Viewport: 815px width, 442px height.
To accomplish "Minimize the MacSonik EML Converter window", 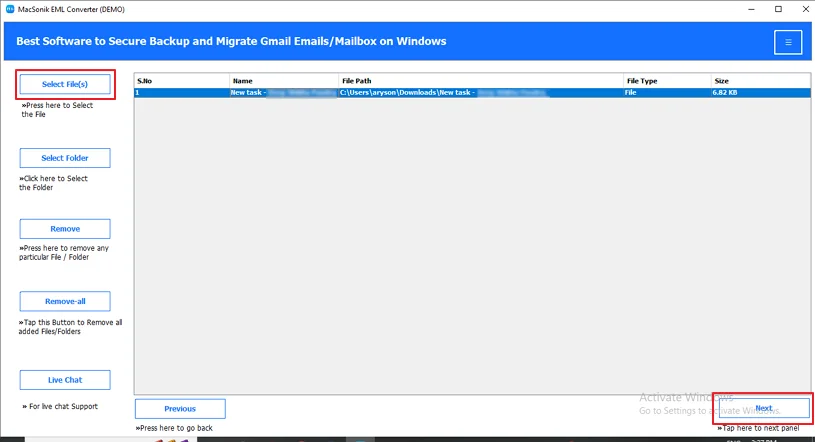I will [x=751, y=9].
